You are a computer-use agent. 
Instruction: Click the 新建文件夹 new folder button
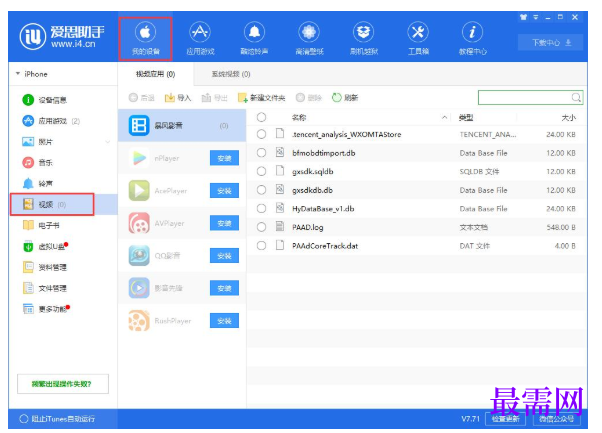(x=262, y=98)
